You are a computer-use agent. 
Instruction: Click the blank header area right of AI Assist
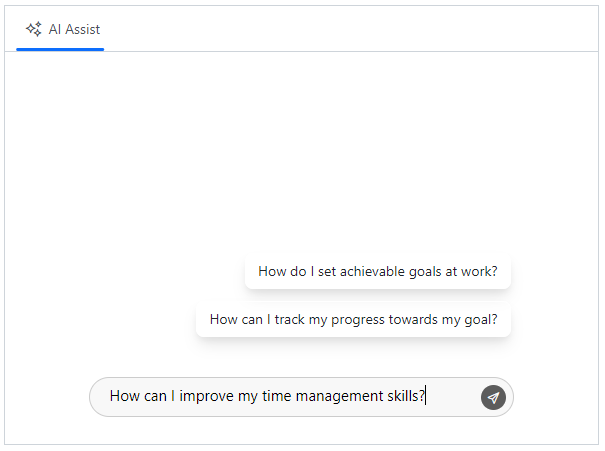tap(350, 29)
